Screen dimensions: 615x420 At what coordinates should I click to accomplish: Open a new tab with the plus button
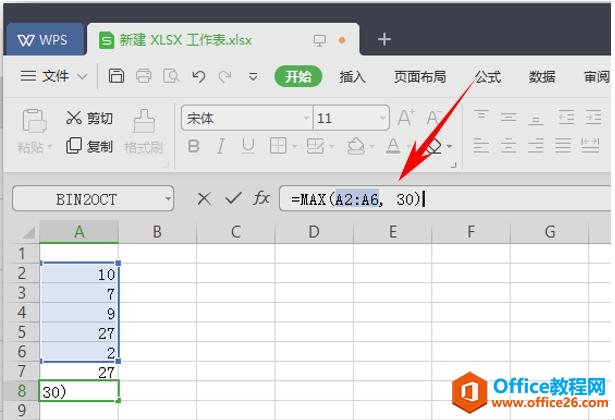tap(384, 39)
